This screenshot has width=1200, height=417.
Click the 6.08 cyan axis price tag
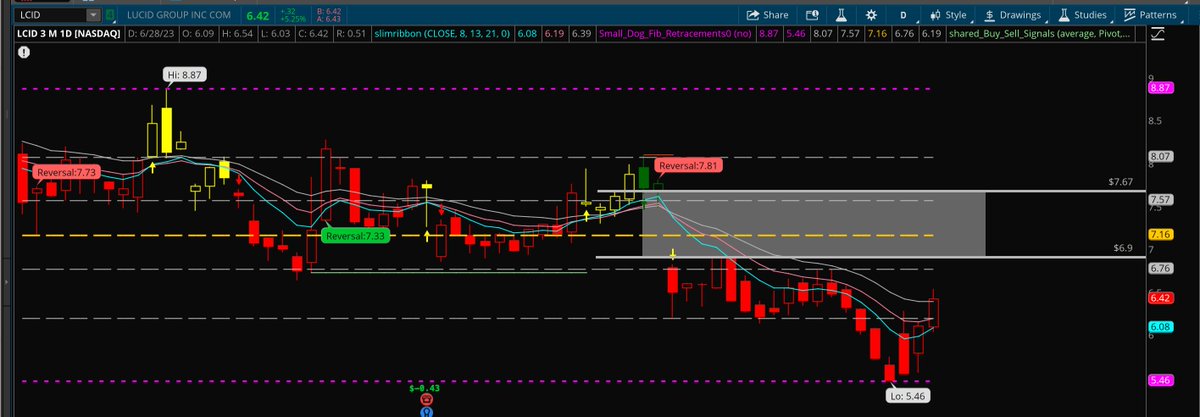[1160, 326]
